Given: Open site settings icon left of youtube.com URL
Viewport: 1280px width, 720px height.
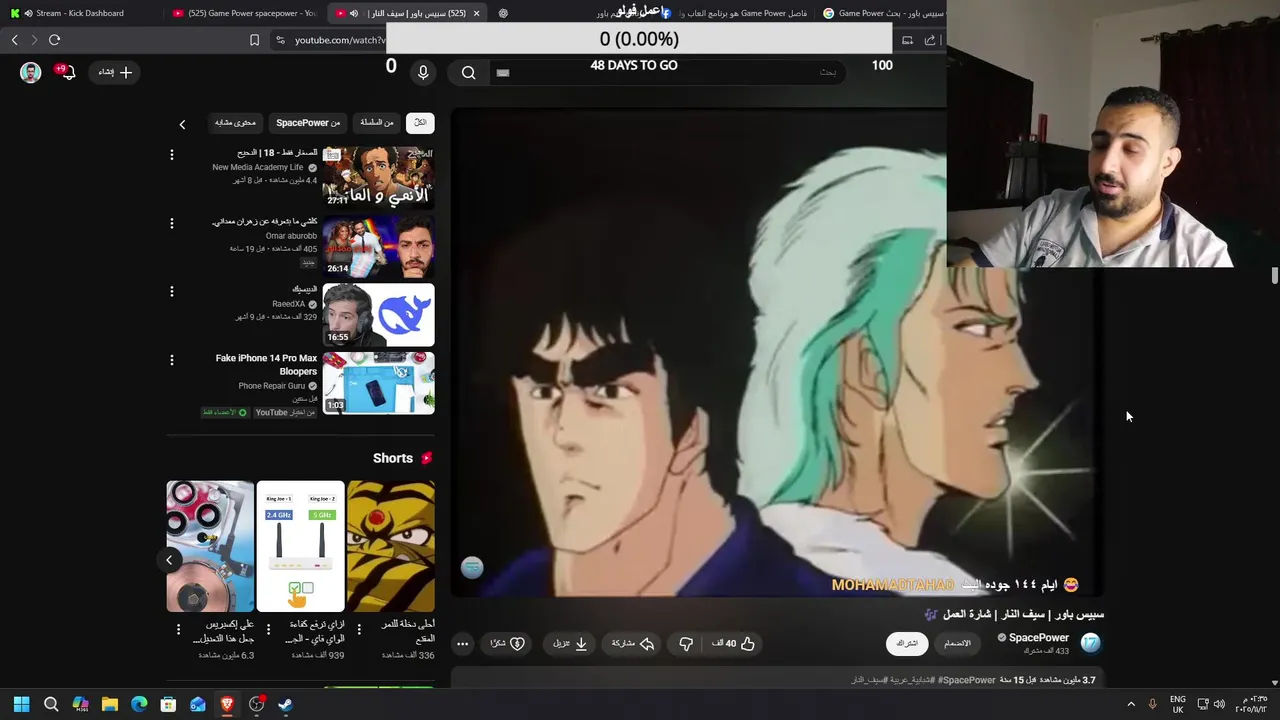Looking at the screenshot, I should (x=280, y=40).
